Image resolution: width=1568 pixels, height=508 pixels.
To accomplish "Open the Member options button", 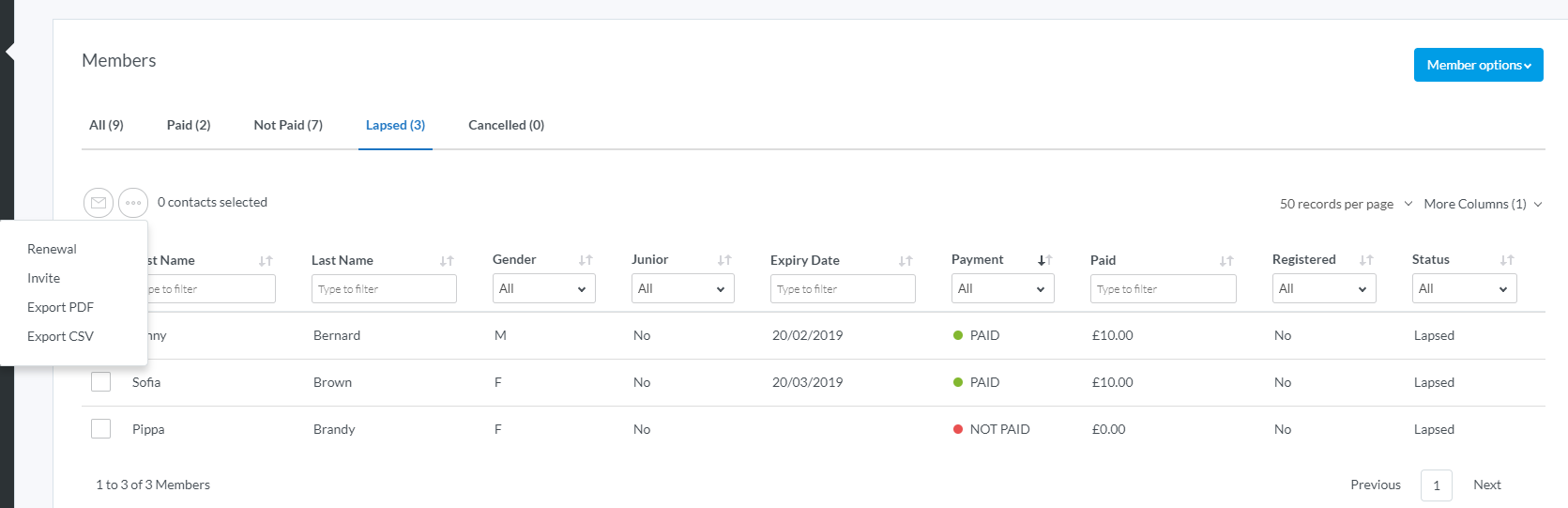I will point(1478,65).
